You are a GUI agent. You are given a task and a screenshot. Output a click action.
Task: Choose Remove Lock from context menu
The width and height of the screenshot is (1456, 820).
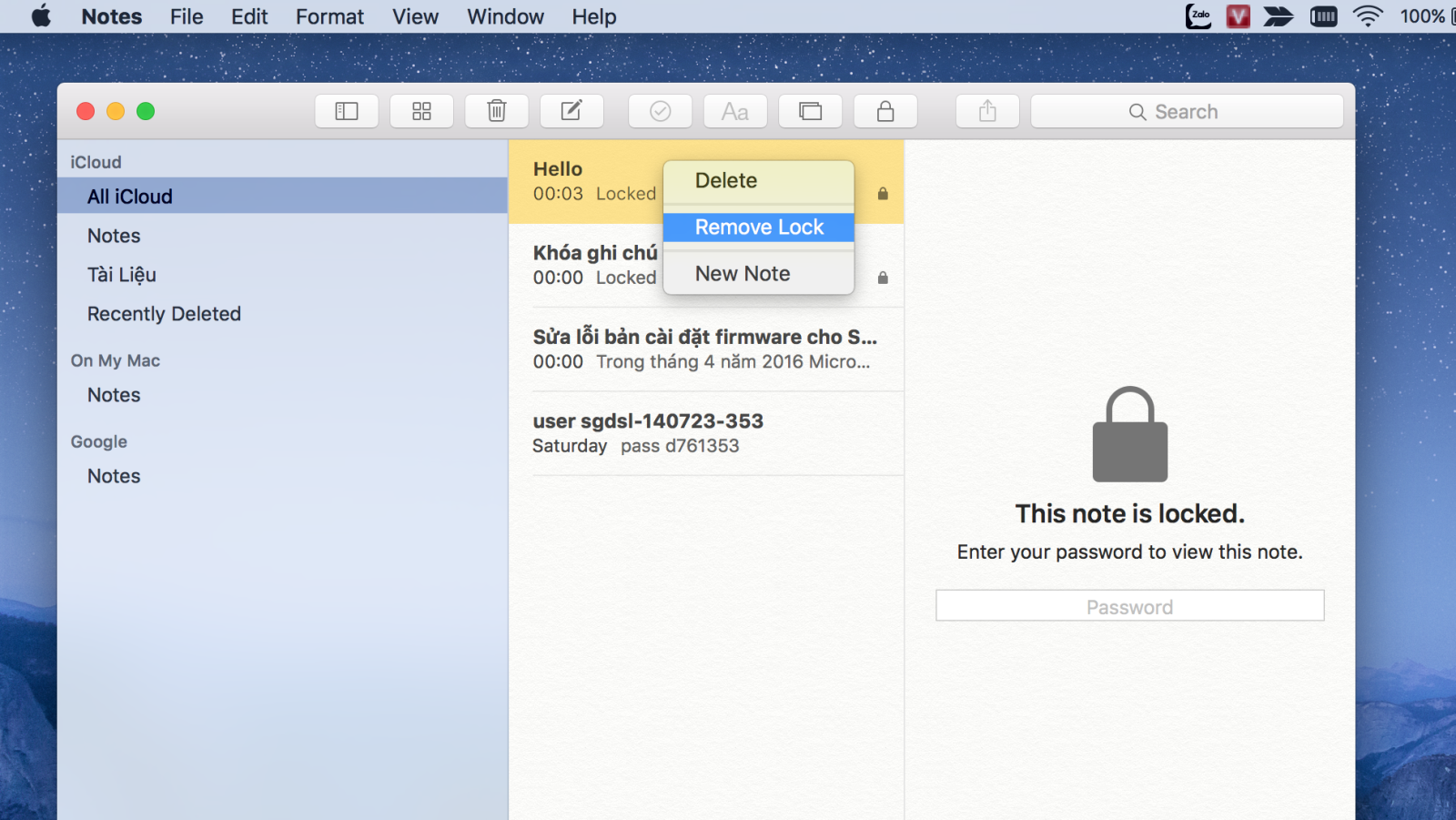tap(759, 227)
